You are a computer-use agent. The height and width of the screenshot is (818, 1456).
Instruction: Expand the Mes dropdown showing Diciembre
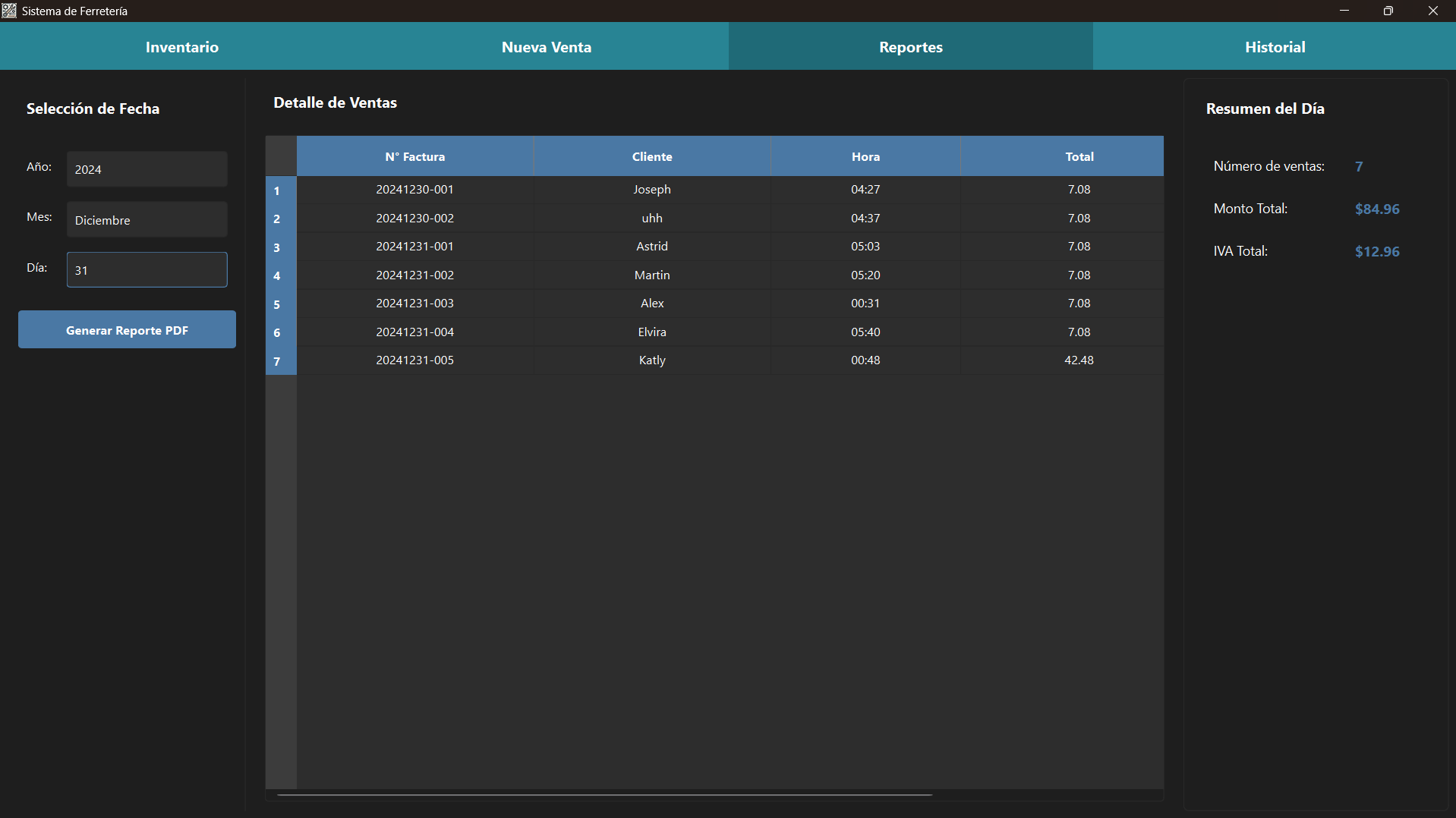147,220
